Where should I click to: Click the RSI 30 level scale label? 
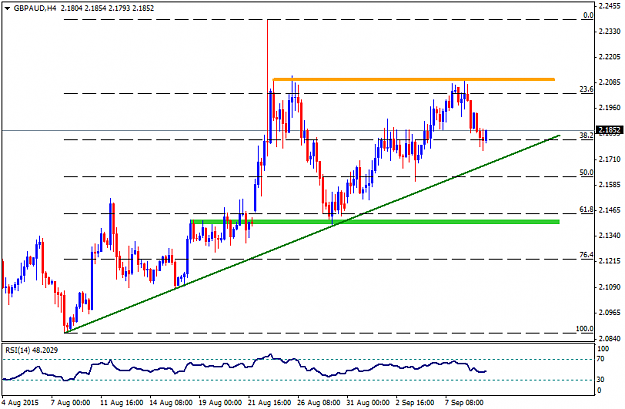(601, 380)
